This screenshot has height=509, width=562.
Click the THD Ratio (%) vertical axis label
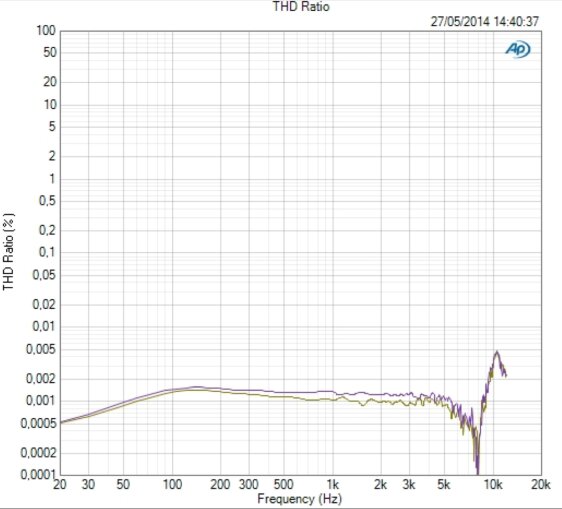click(x=9, y=252)
